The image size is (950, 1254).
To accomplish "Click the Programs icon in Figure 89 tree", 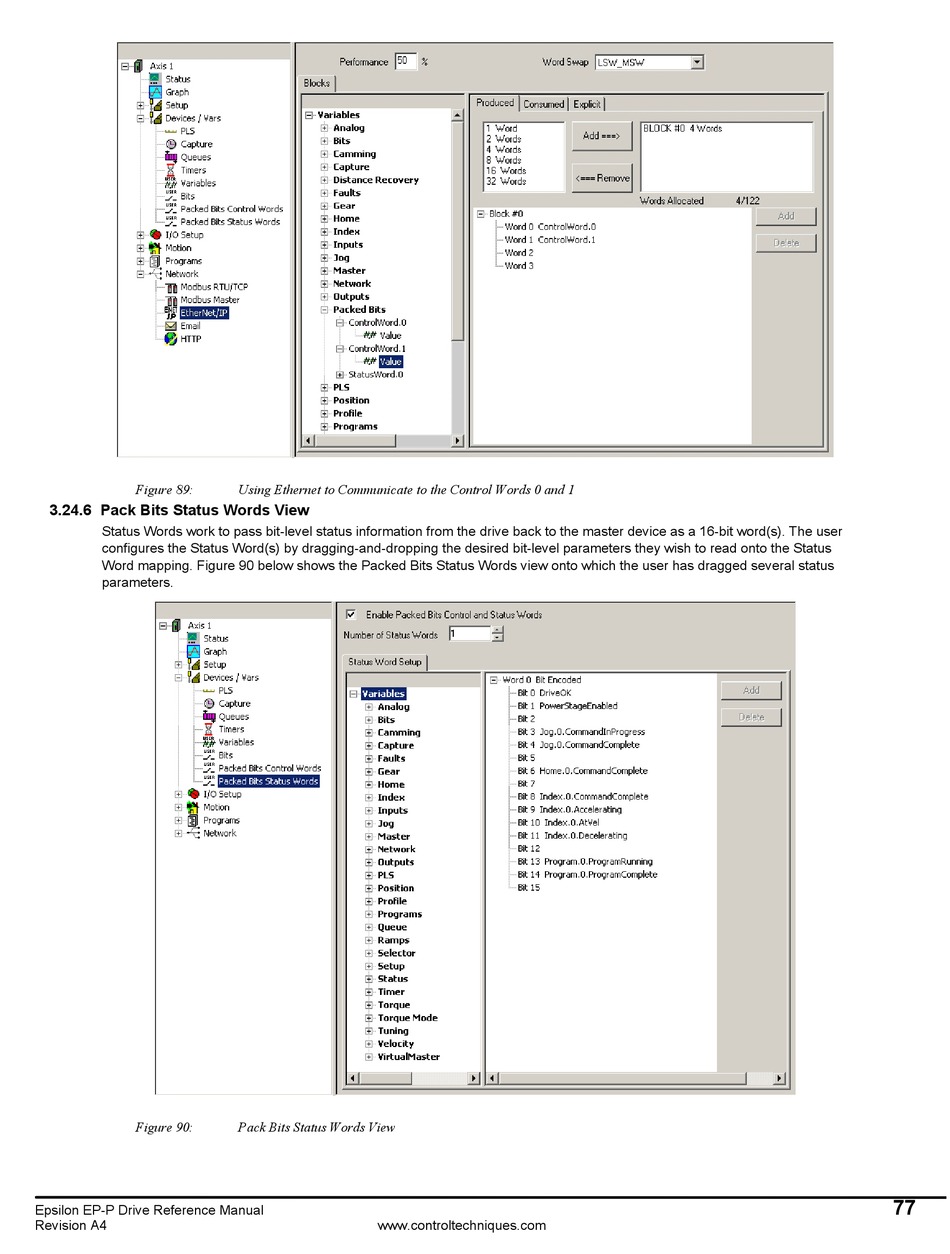I will tap(155, 261).
